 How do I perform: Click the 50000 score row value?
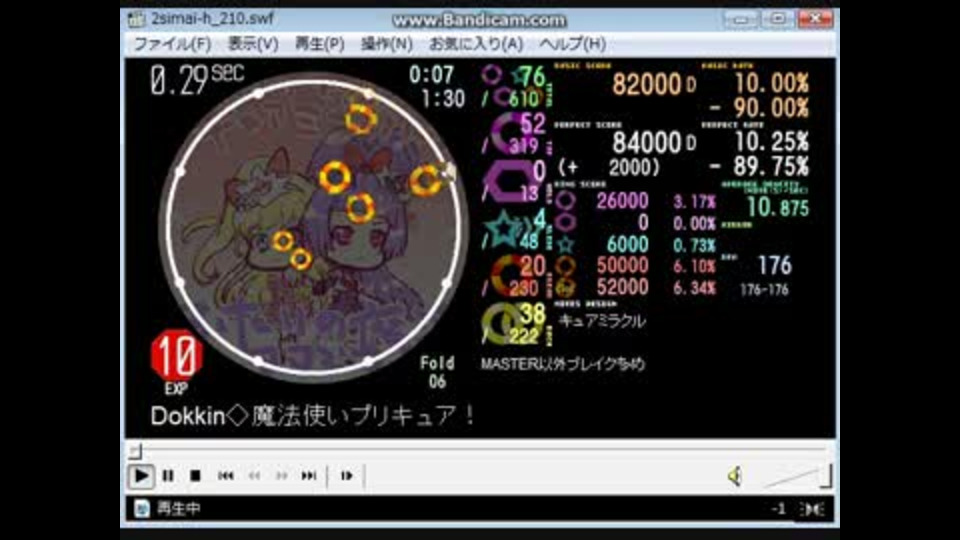(622, 266)
